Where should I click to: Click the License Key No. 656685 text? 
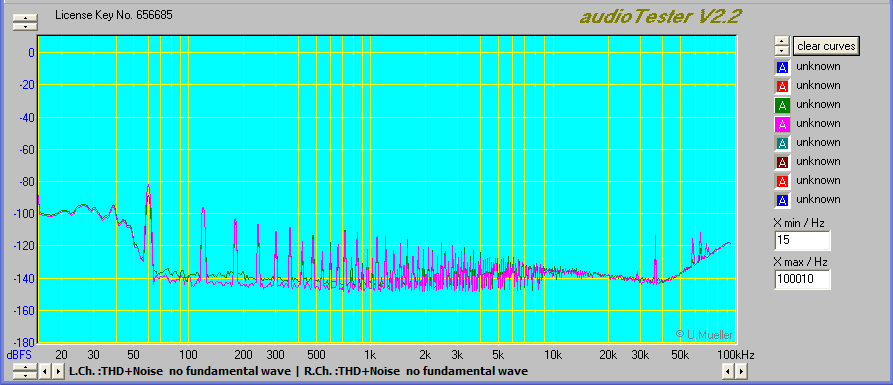click(x=114, y=15)
